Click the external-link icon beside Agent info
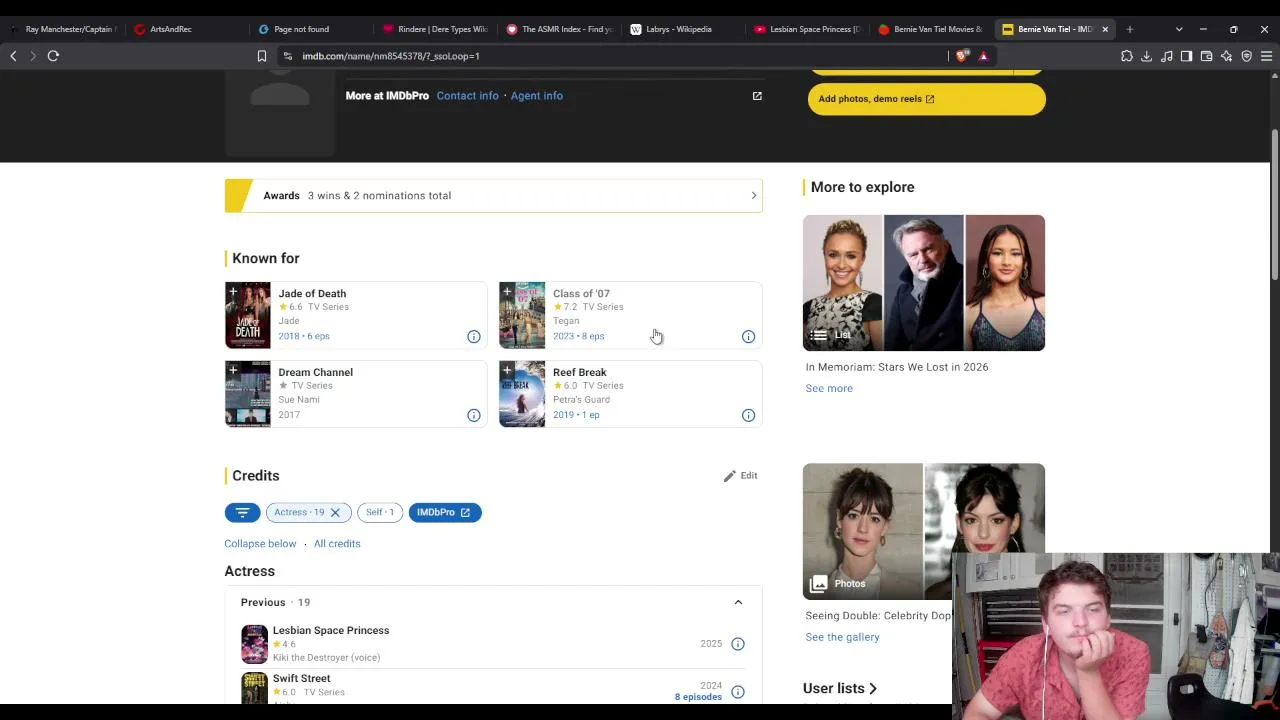1280x720 pixels. [757, 96]
